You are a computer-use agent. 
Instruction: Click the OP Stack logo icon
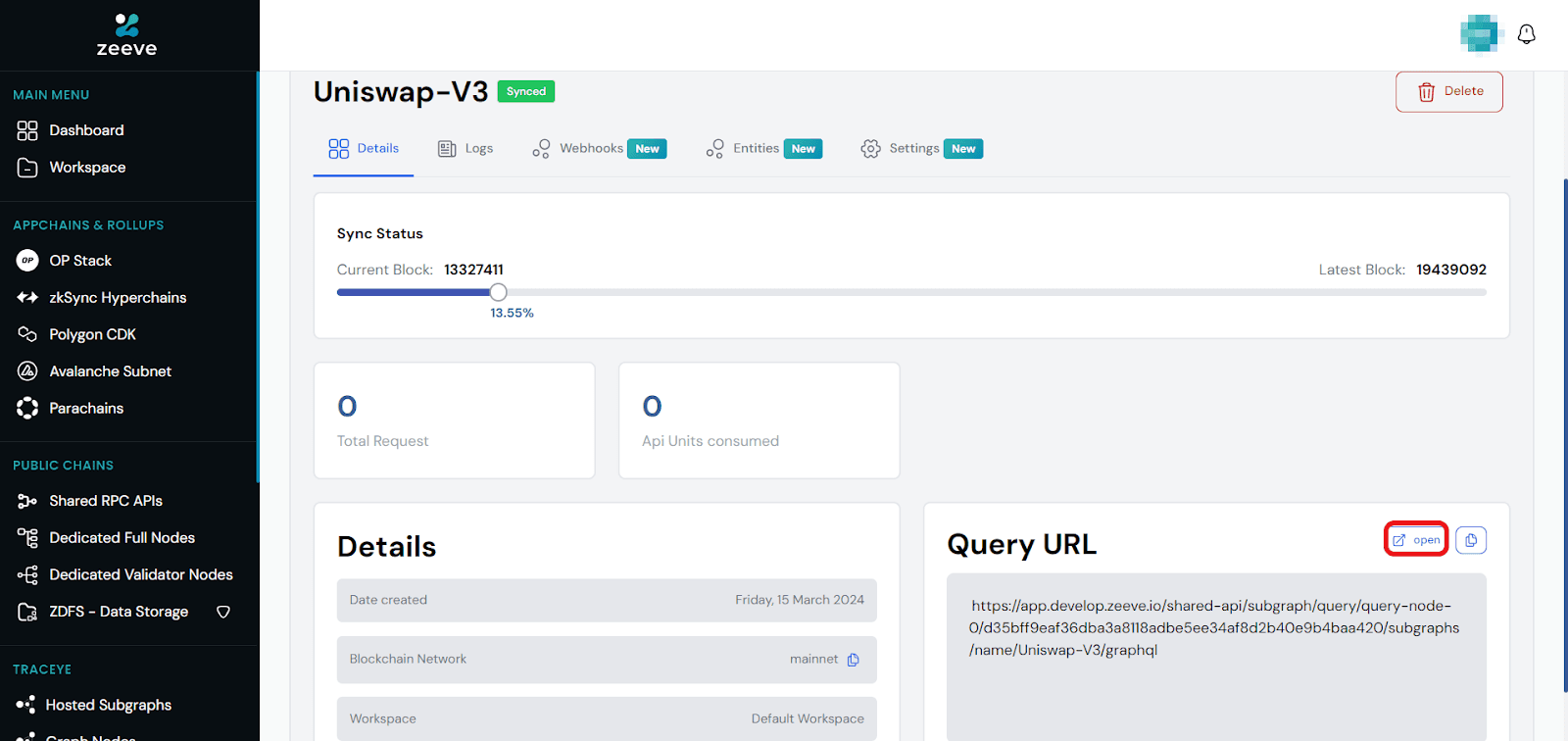[x=27, y=261]
